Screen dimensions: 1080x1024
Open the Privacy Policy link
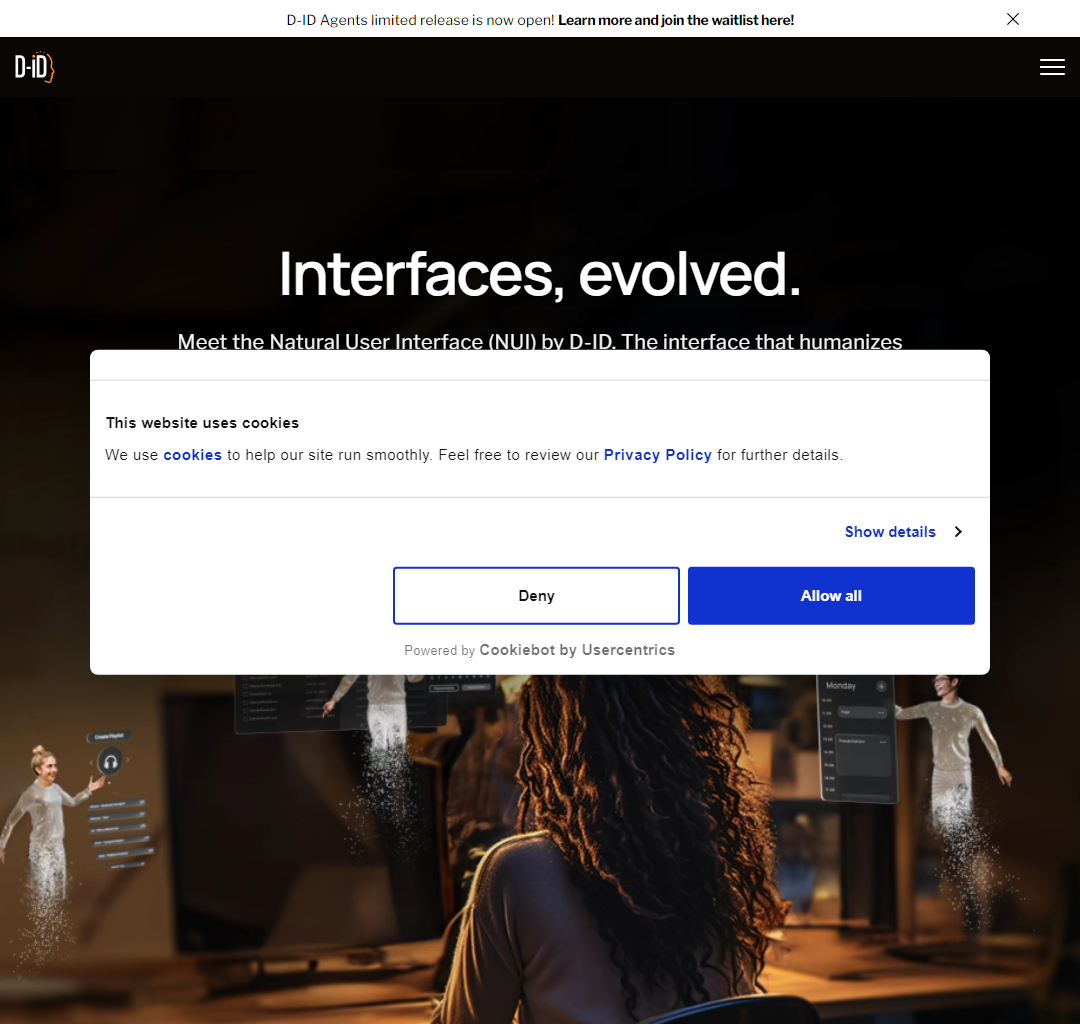[657, 455]
